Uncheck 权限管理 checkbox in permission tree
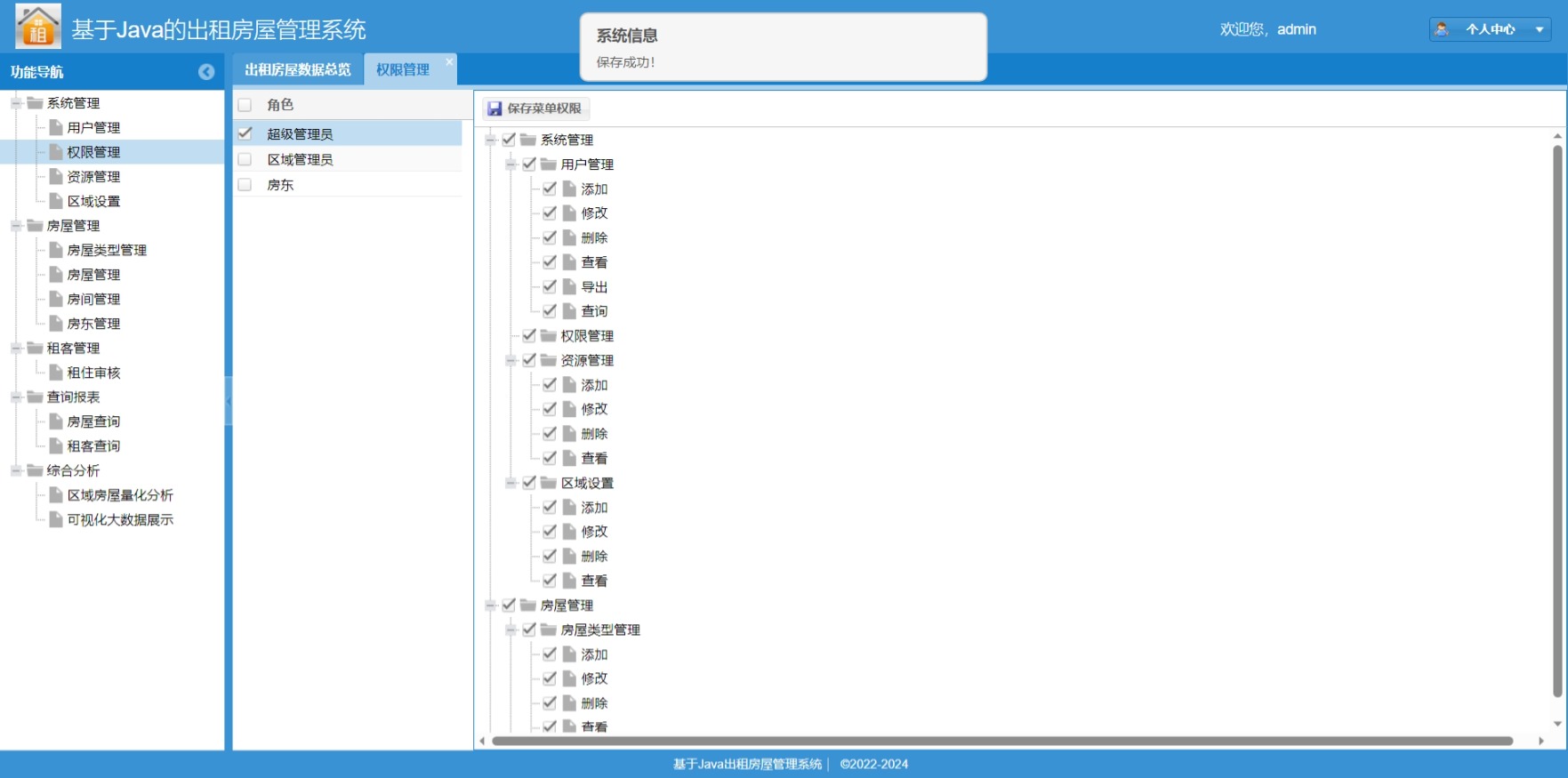 click(529, 335)
